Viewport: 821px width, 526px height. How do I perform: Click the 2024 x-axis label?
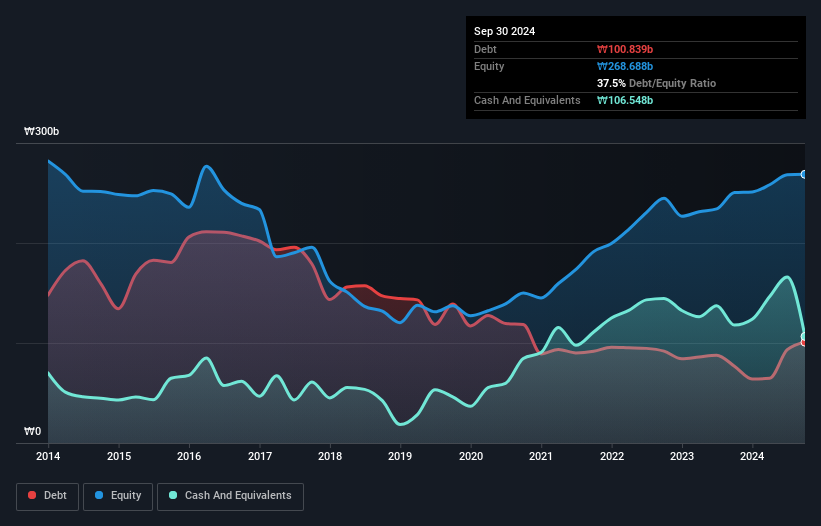752,456
